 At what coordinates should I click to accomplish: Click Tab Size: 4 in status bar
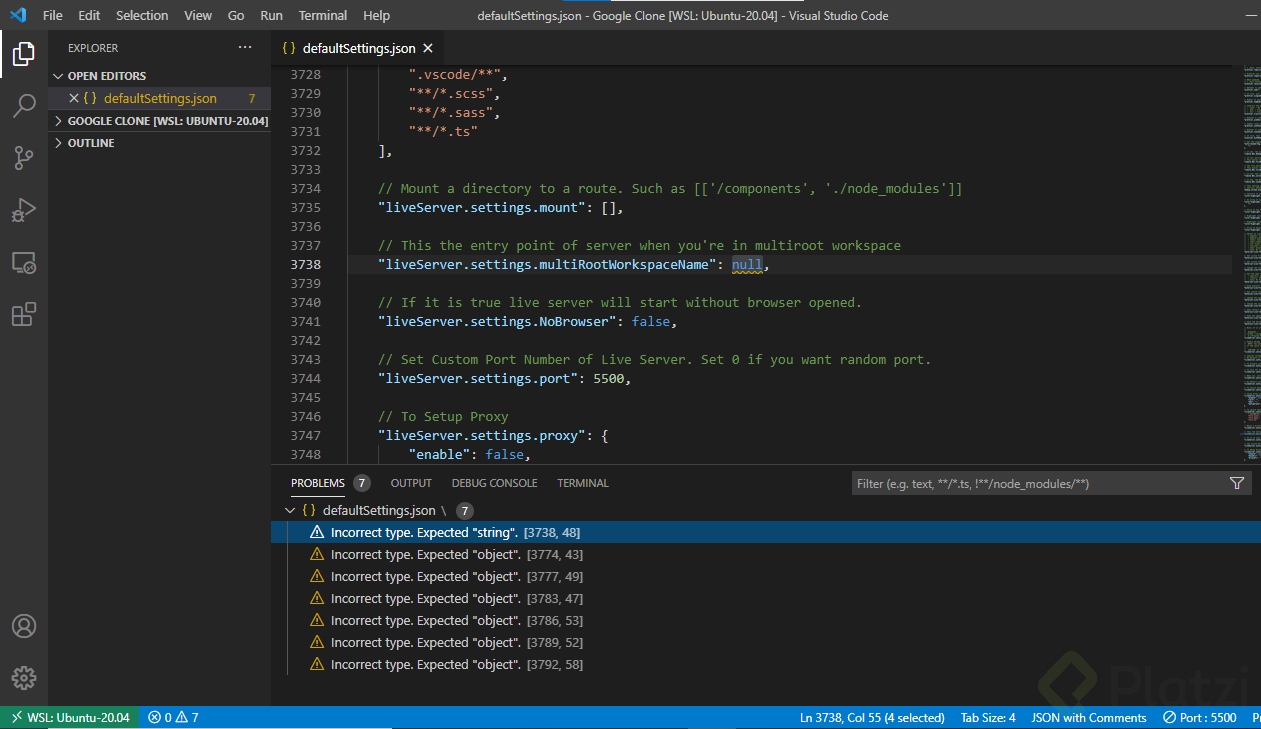tap(988, 717)
